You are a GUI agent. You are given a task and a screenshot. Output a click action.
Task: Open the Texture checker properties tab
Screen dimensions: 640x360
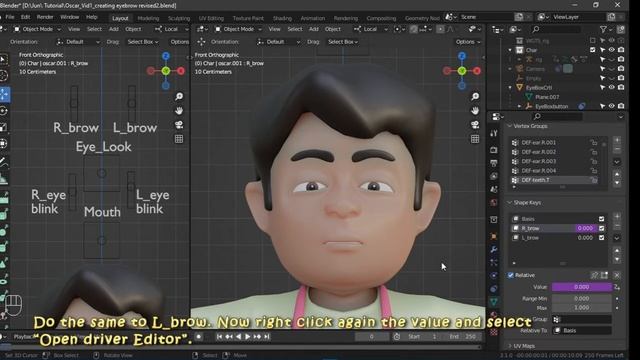click(x=493, y=331)
